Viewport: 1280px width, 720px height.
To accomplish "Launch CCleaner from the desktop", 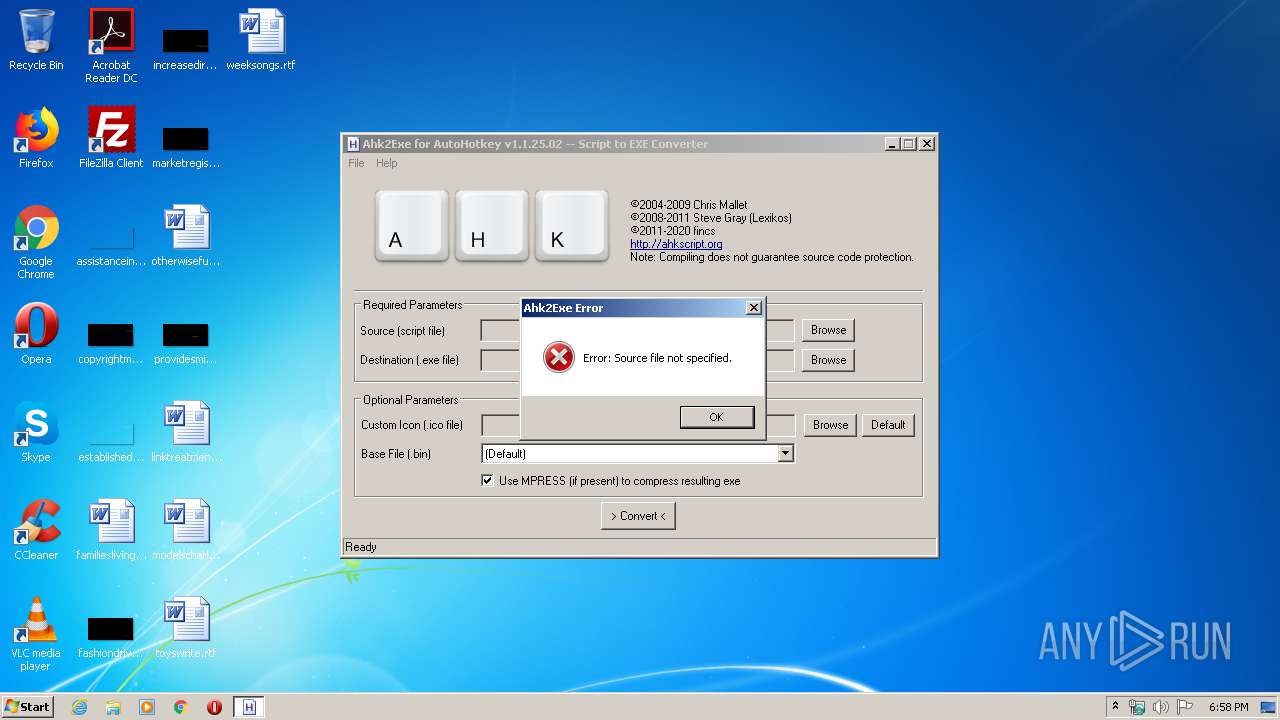I will pyautogui.click(x=36, y=530).
